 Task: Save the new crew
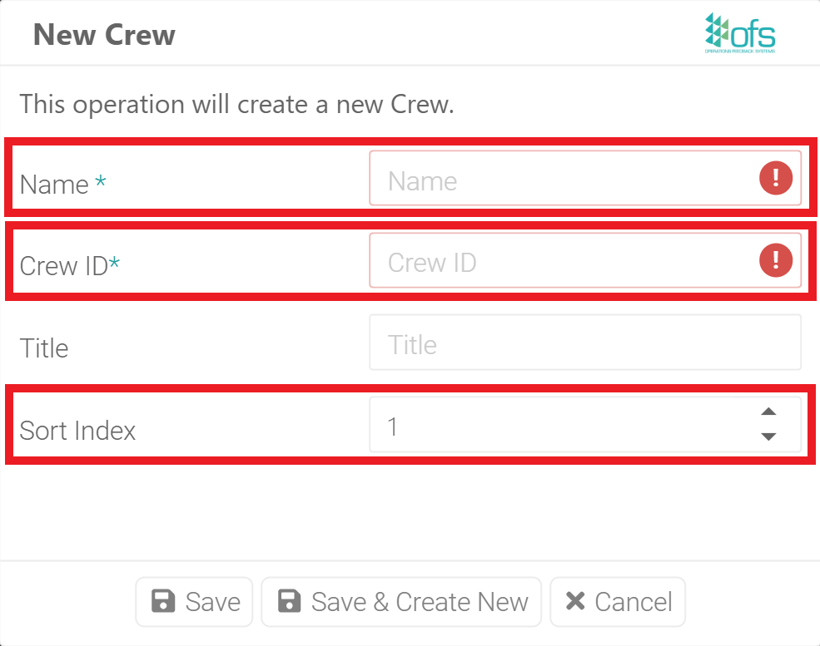[194, 601]
